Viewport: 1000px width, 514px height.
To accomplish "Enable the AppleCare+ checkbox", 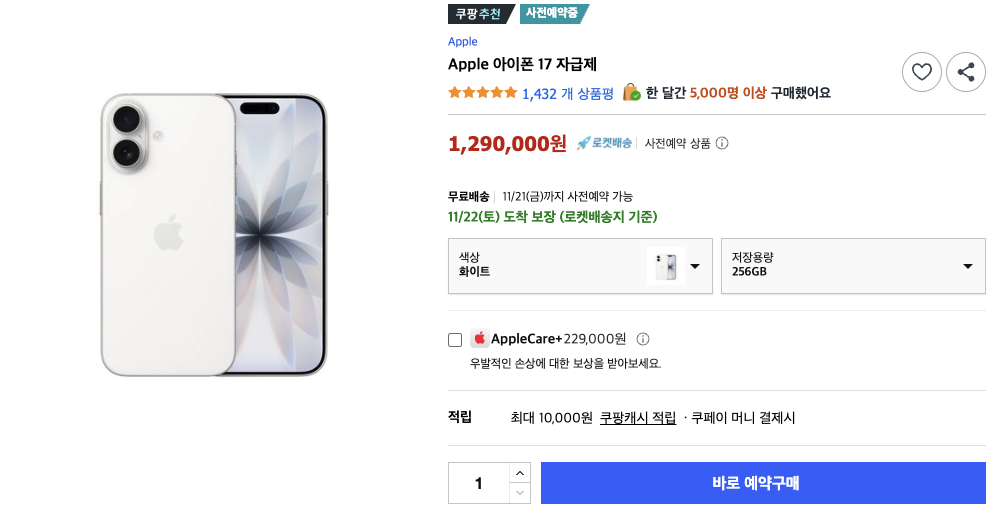I will (x=455, y=340).
